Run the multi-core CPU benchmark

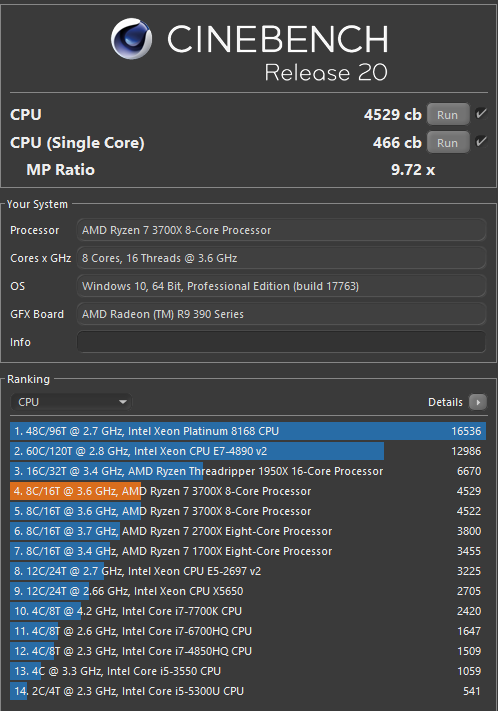click(x=448, y=115)
